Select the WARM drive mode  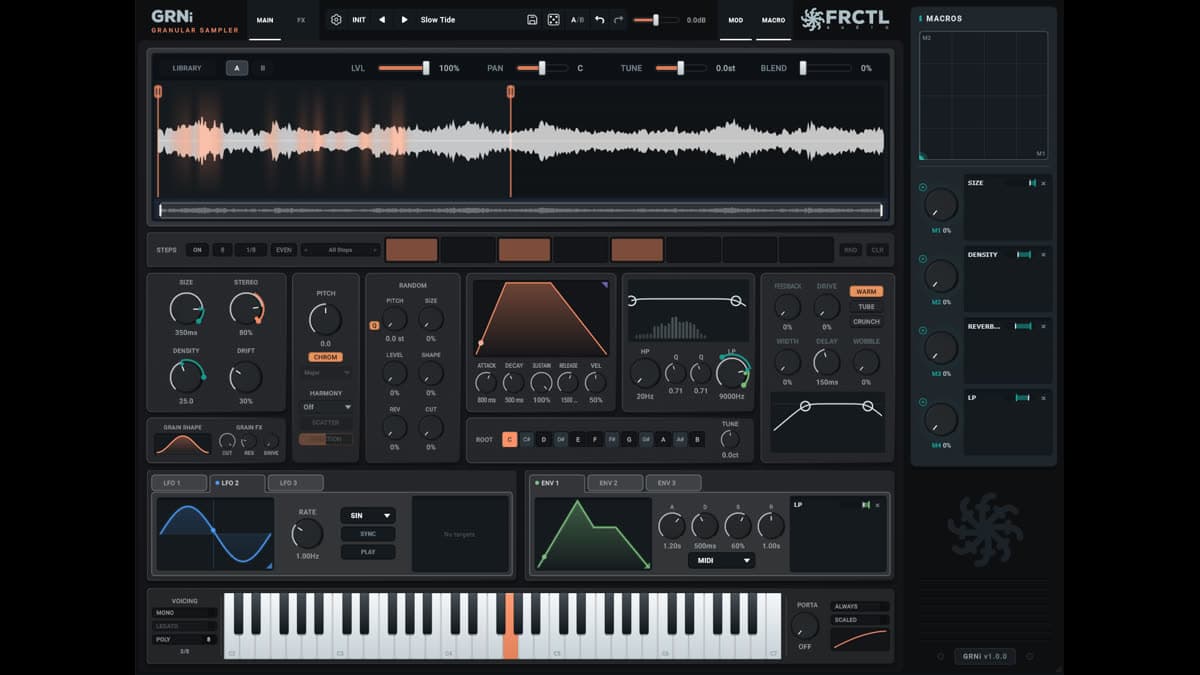tap(866, 292)
